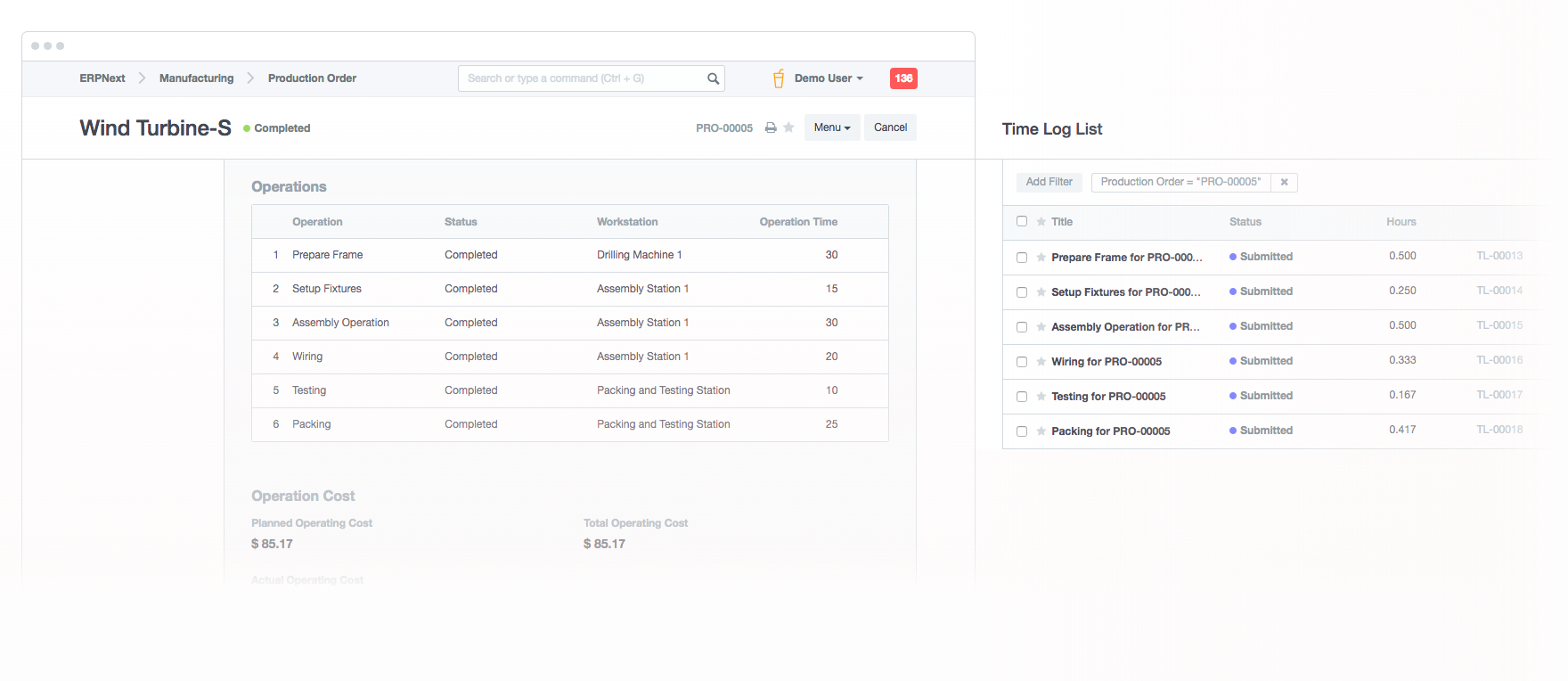The width and height of the screenshot is (1568, 681).
Task: Star the Packing for PRO-00005 log
Action: (1041, 431)
